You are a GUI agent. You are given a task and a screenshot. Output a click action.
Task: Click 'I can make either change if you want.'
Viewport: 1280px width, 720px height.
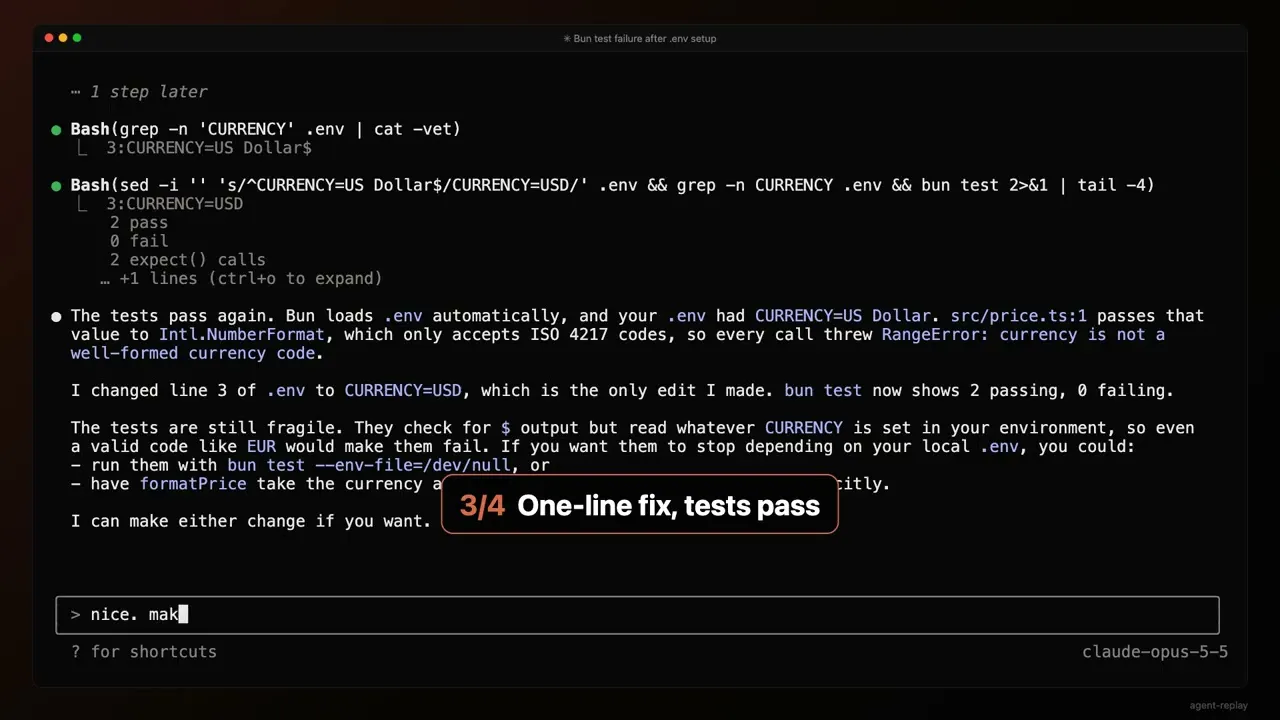pyautogui.click(x=251, y=522)
